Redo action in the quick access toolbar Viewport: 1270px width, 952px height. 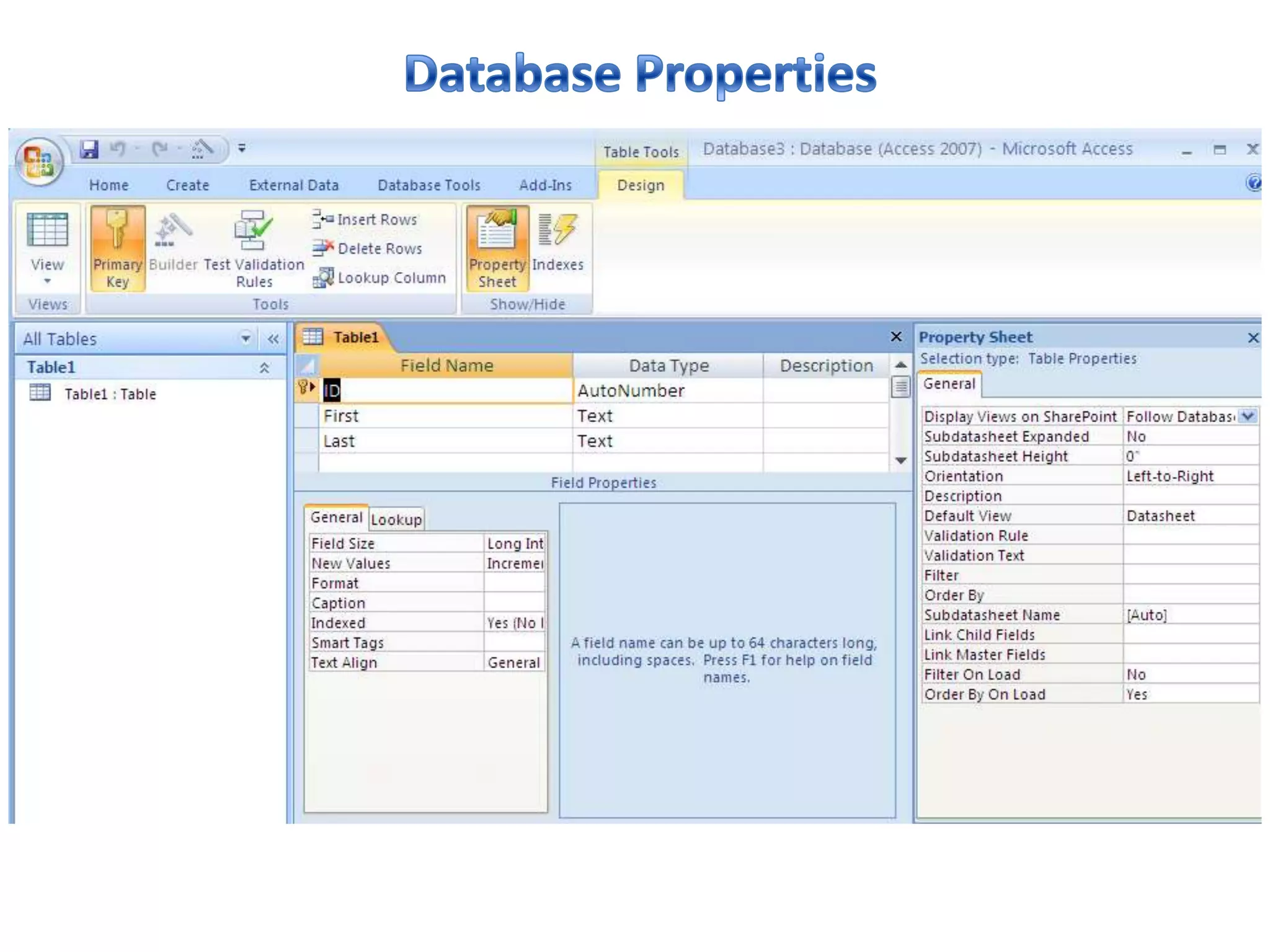[x=160, y=149]
